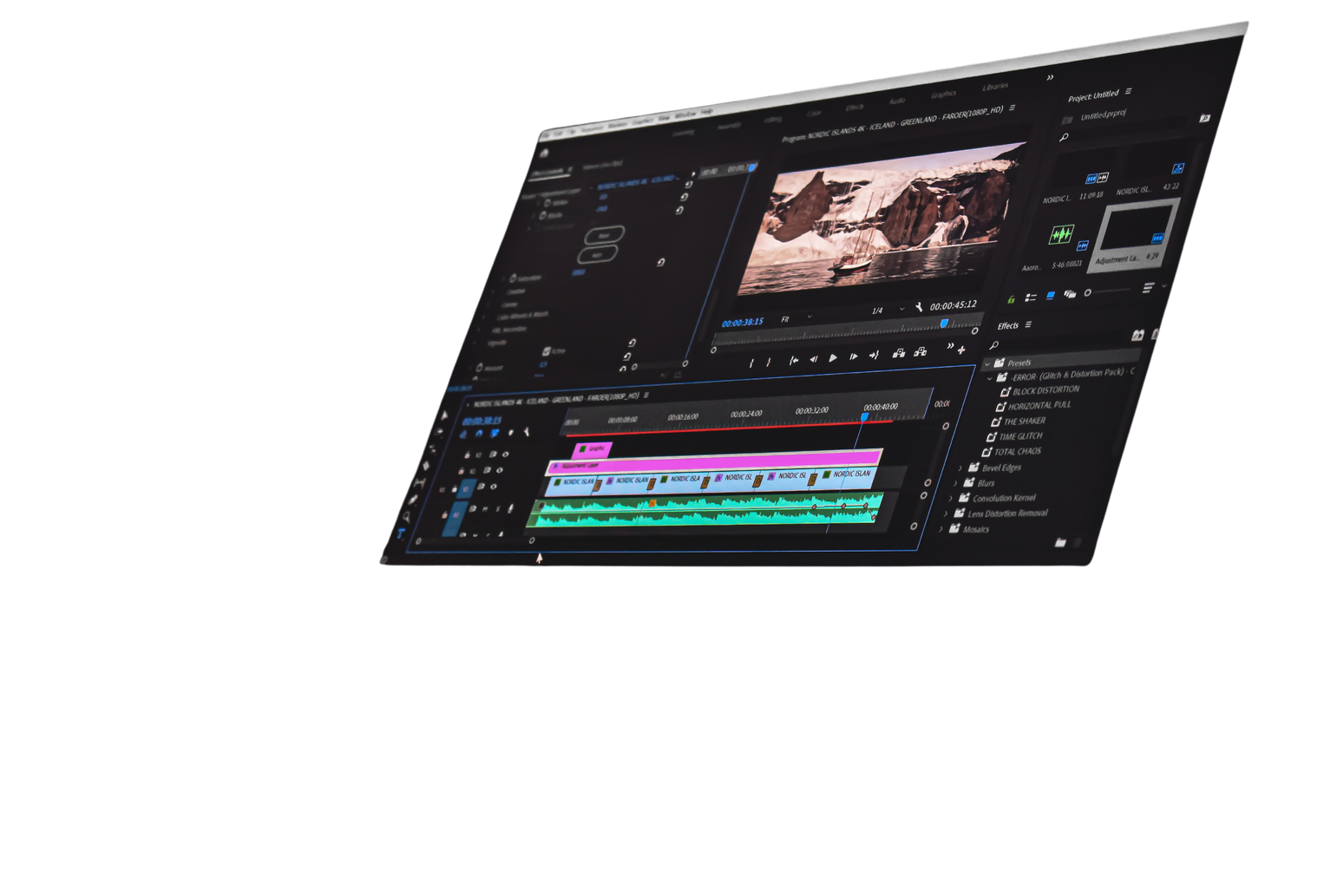Expand the Blurs presets folder
The width and height of the screenshot is (1344, 896).
pos(956,483)
